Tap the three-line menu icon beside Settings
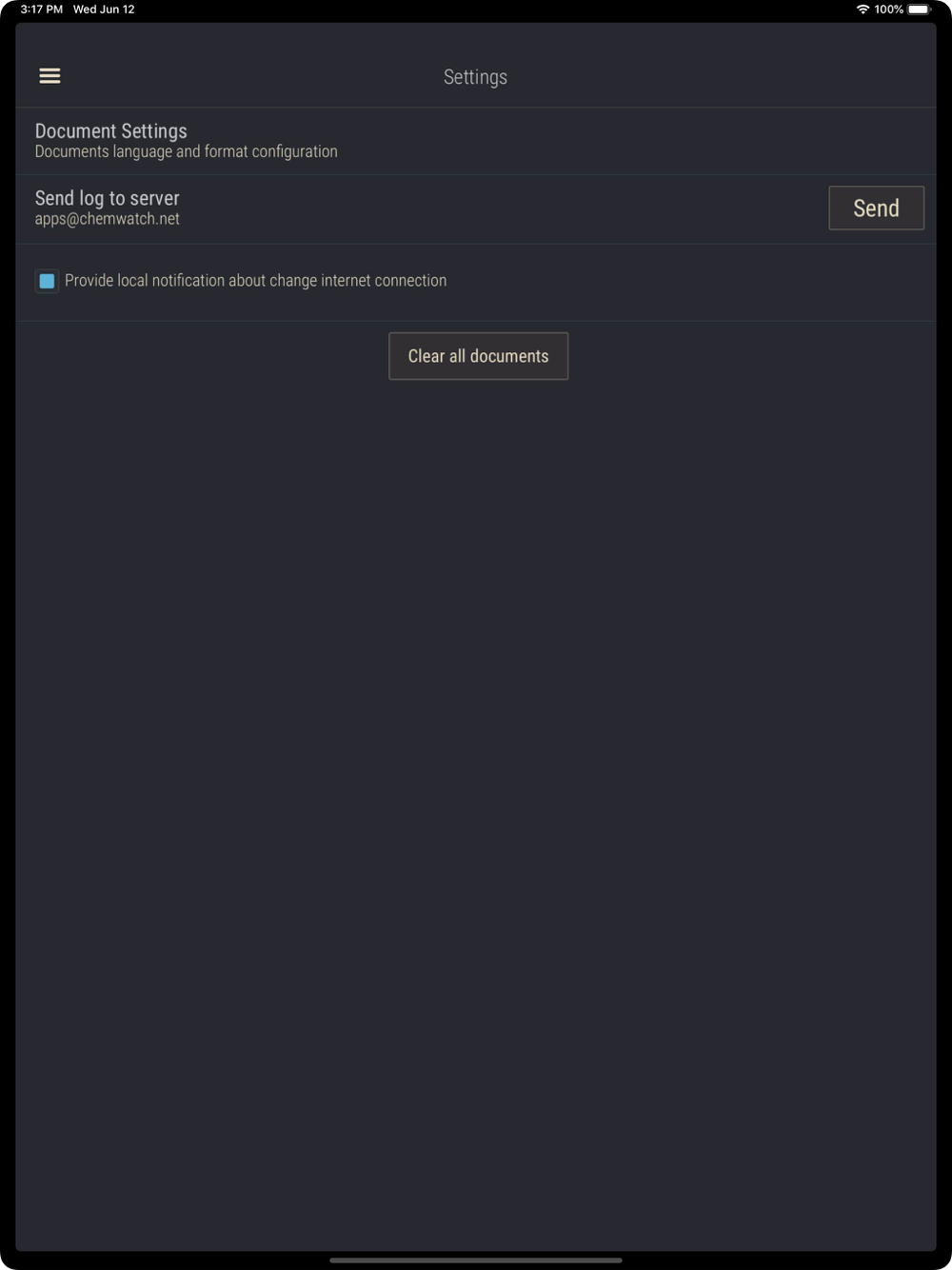This screenshot has width=952, height=1270. click(x=50, y=76)
